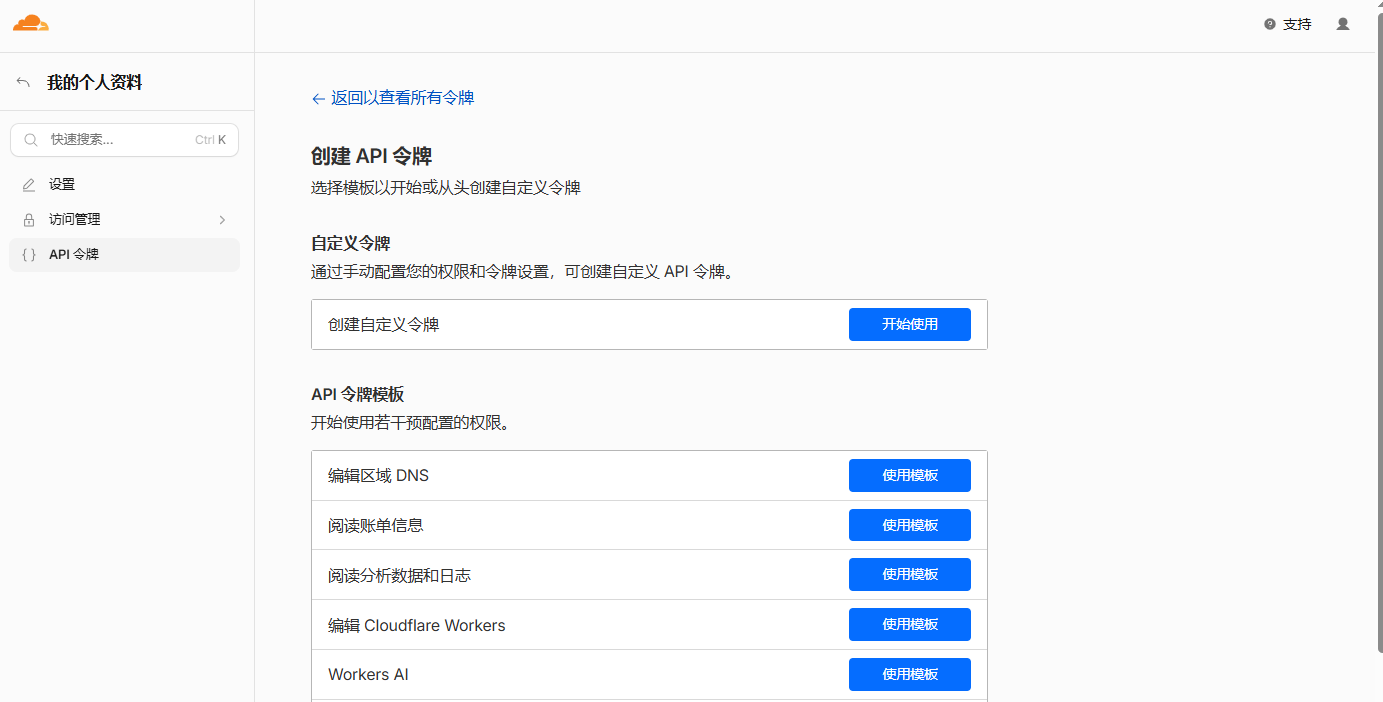Click the lock icon next to 访问管理
Viewport: 1383px width, 702px height.
pos(29,220)
